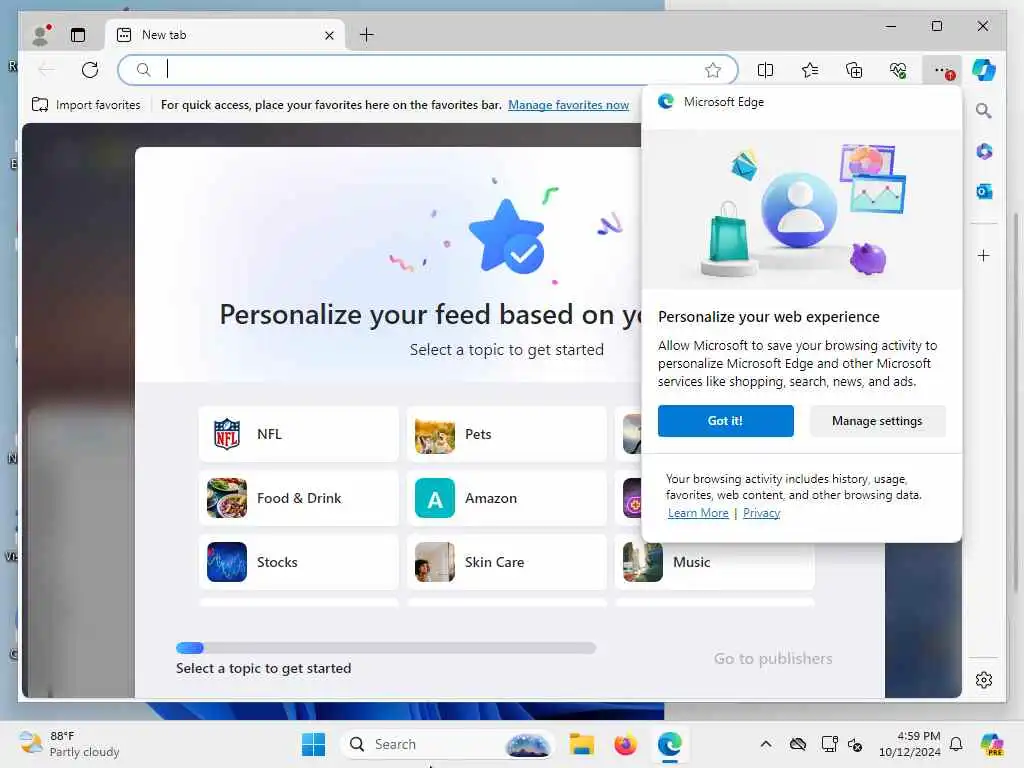This screenshot has height=768, width=1024.
Task: Click the taskbar Search box
Action: 447,744
